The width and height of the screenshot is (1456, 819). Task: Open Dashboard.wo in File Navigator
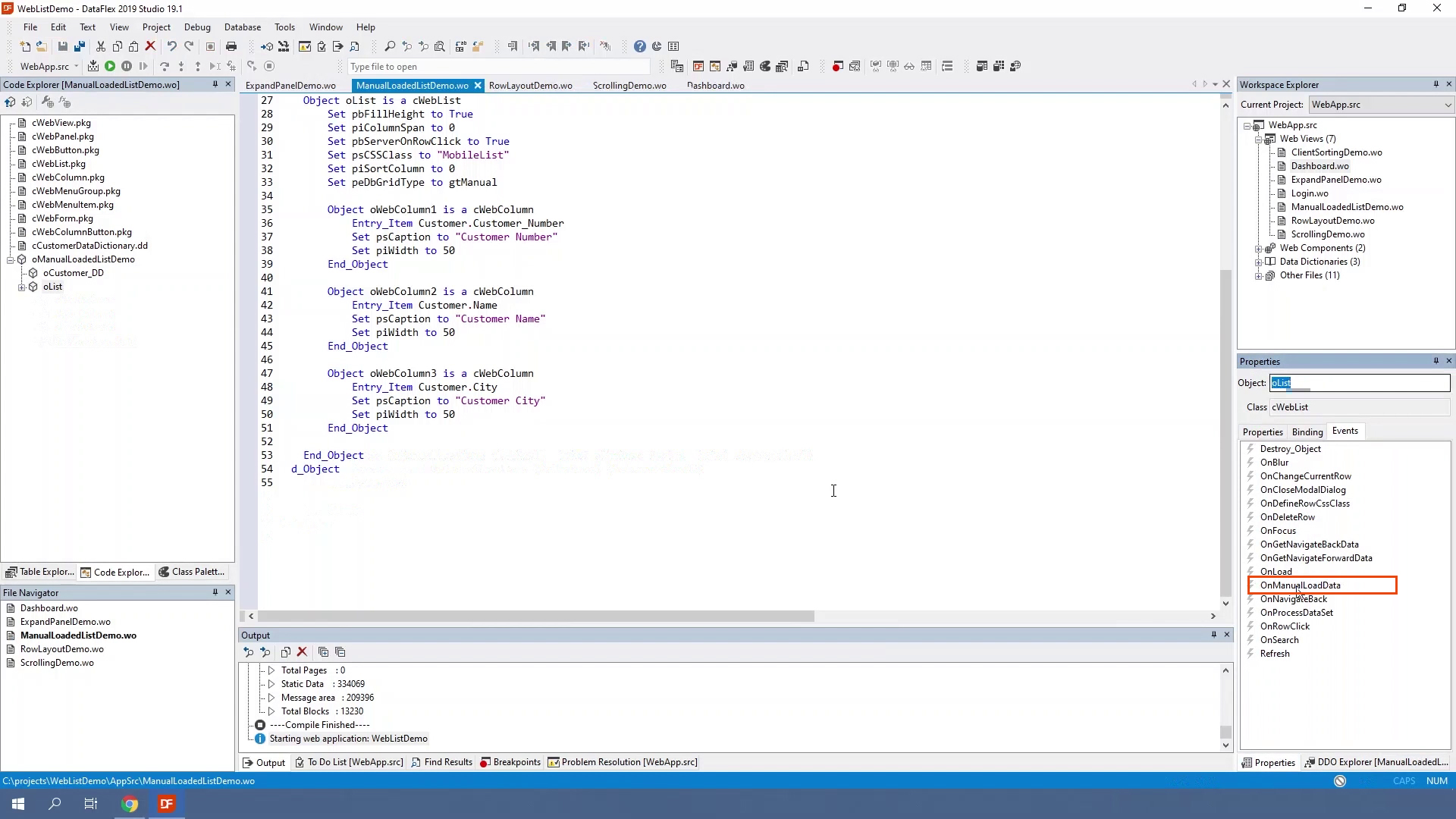coord(49,608)
